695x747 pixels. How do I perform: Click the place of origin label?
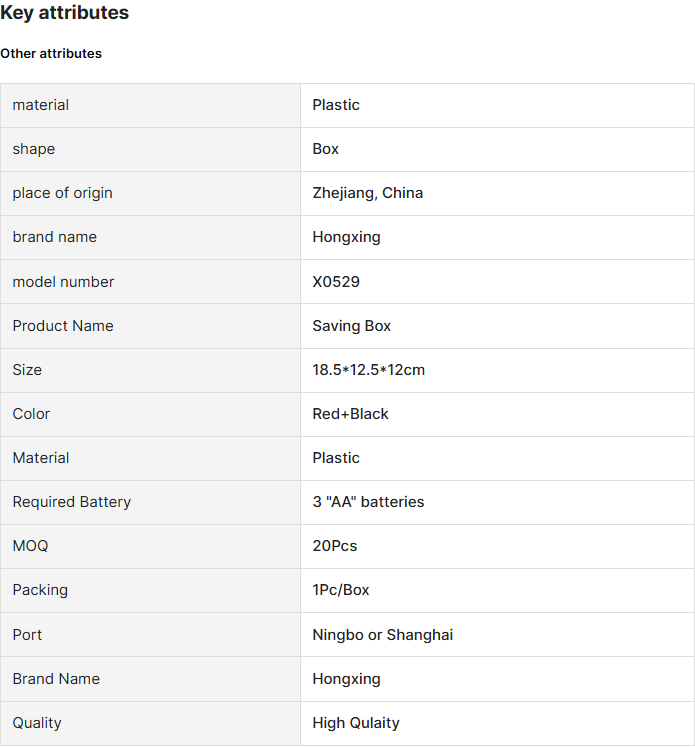click(x=62, y=193)
